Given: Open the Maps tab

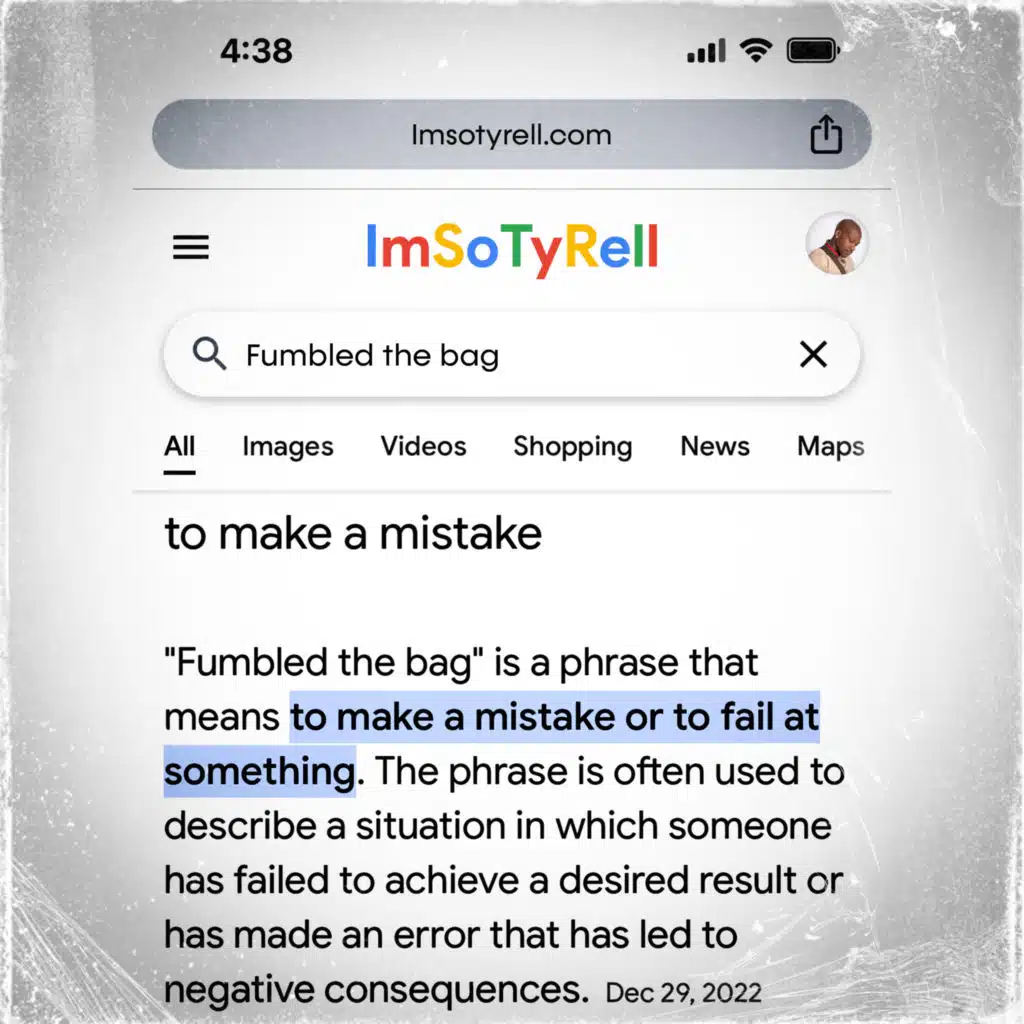Looking at the screenshot, I should click(x=830, y=446).
